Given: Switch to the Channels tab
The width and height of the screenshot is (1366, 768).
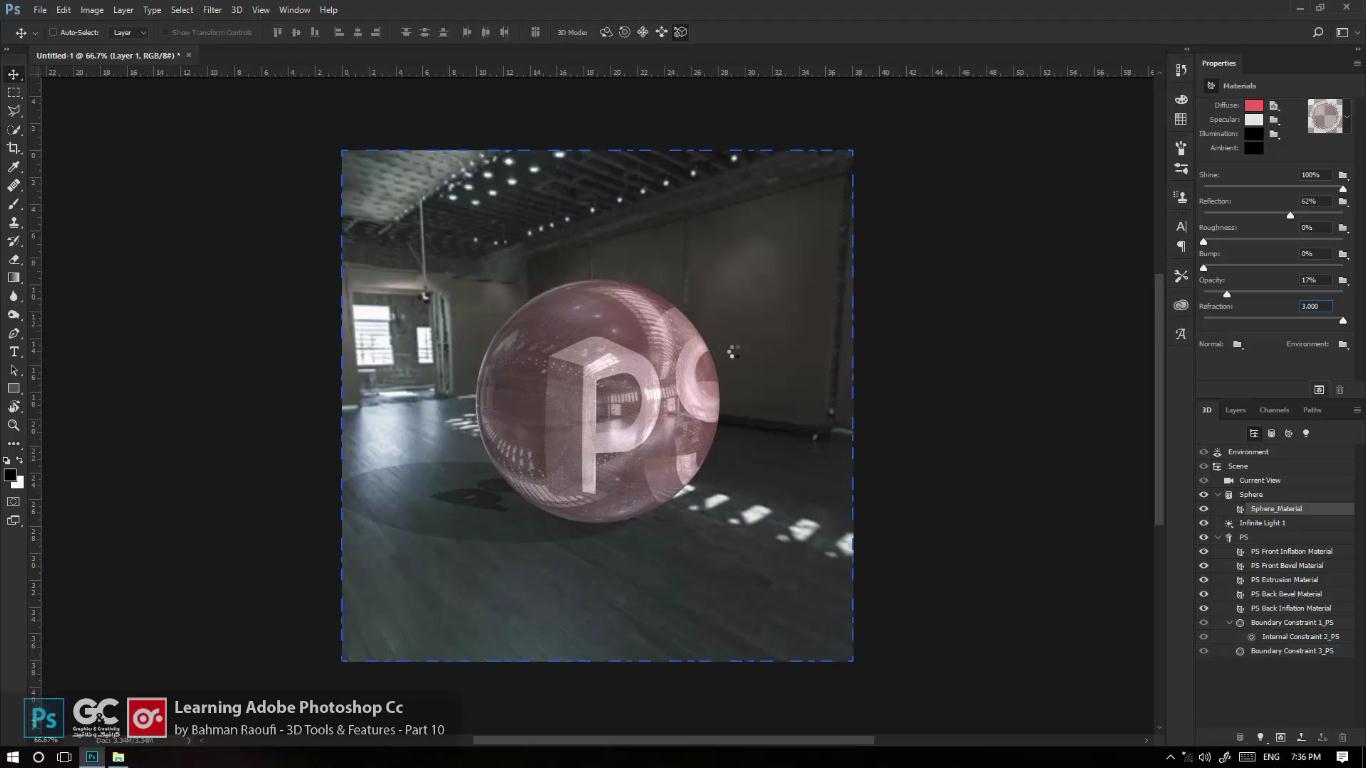Looking at the screenshot, I should pos(1274,410).
